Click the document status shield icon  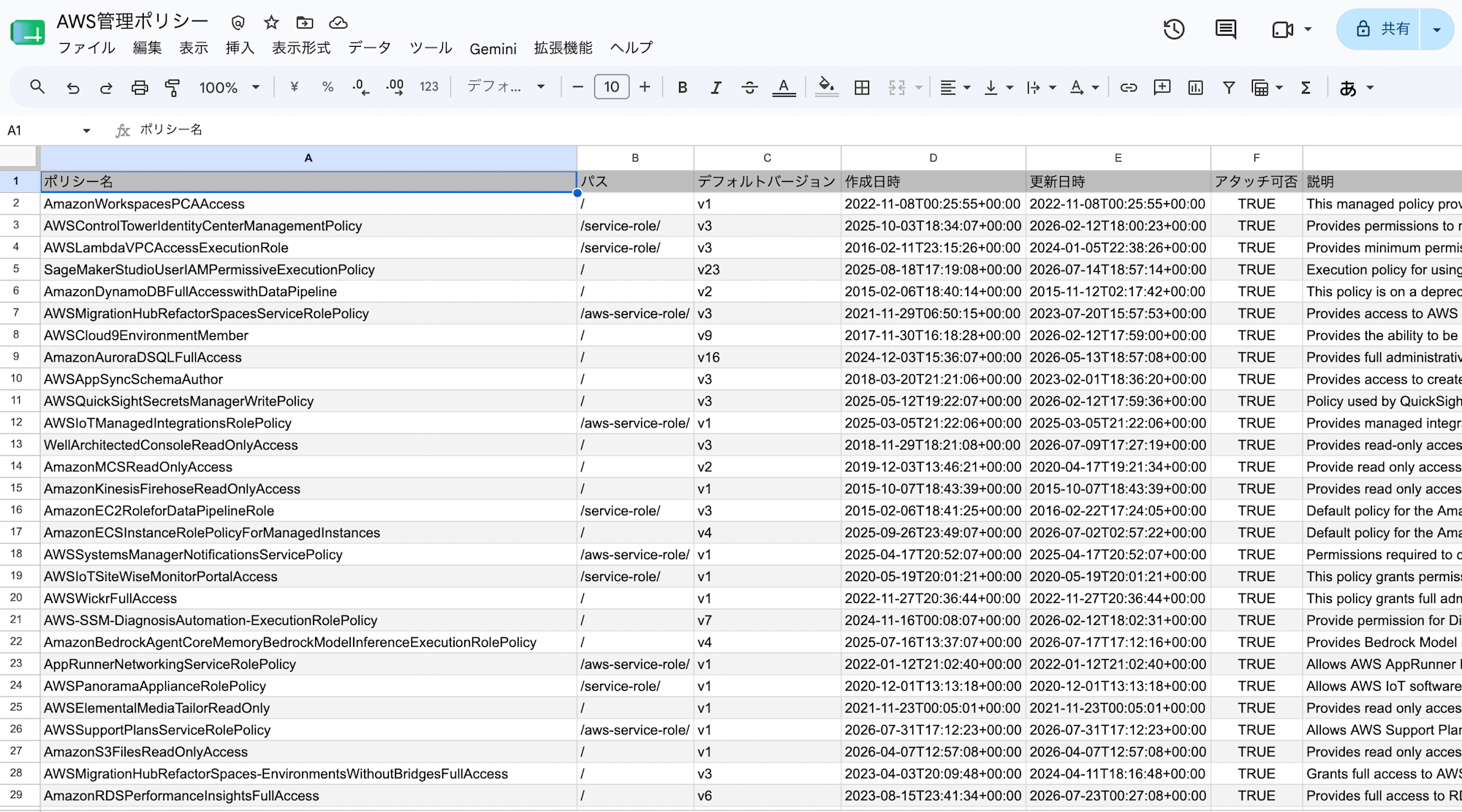(238, 23)
